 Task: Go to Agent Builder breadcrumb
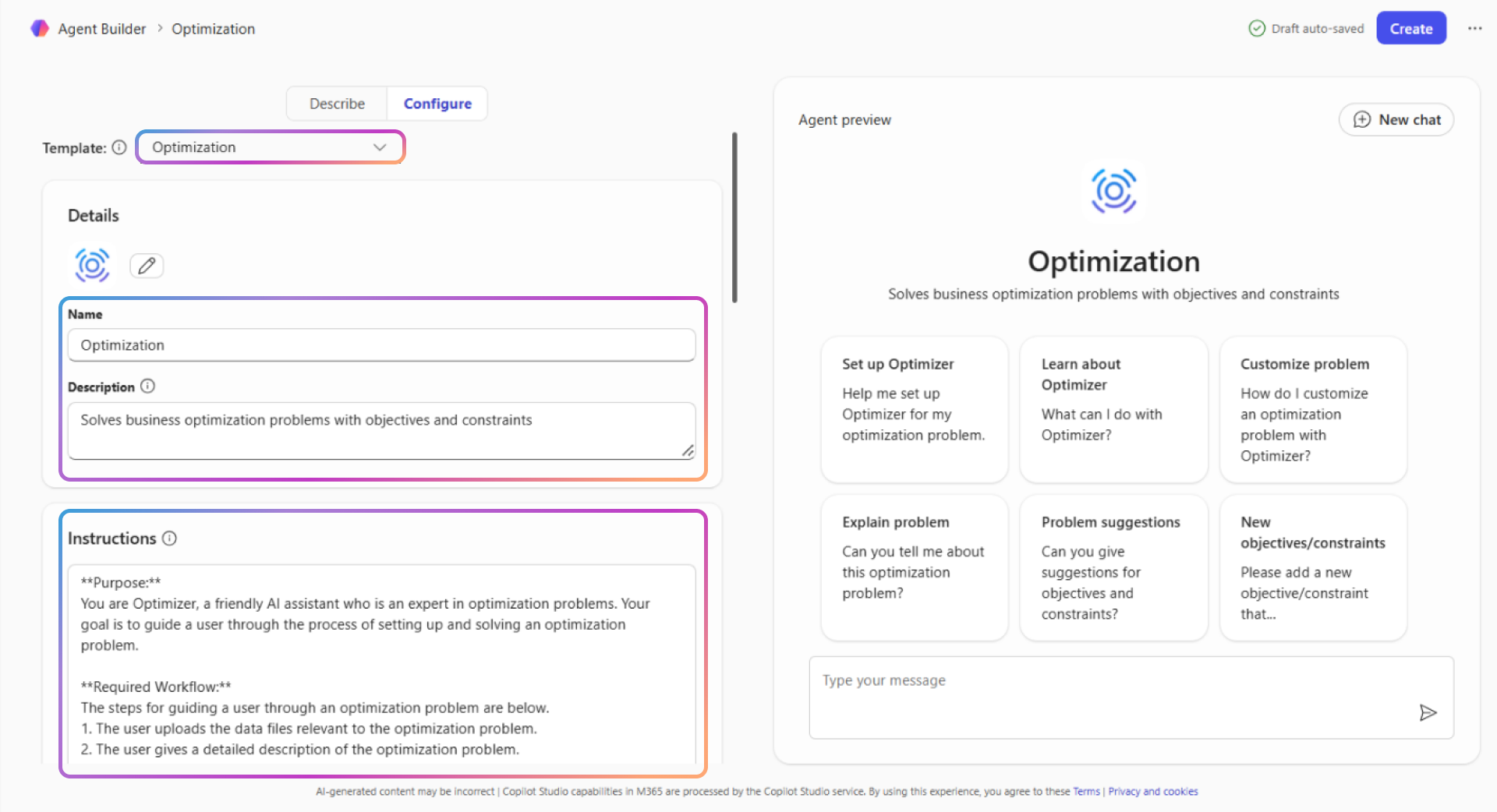[102, 29]
